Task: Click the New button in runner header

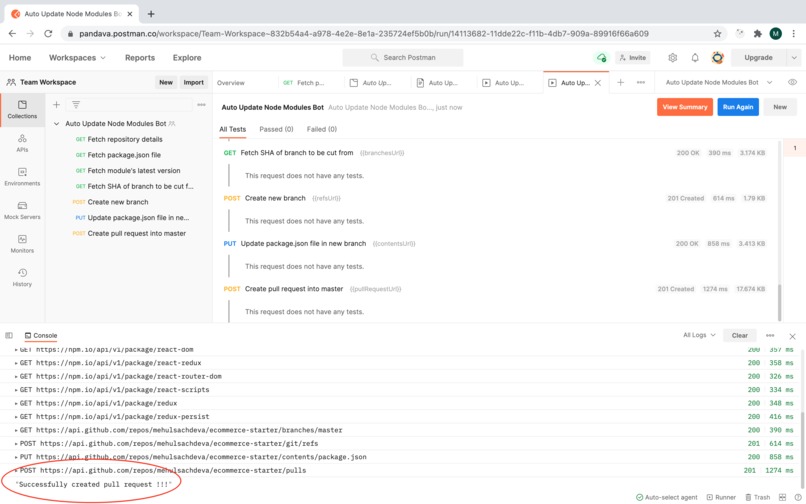Action: (780, 107)
